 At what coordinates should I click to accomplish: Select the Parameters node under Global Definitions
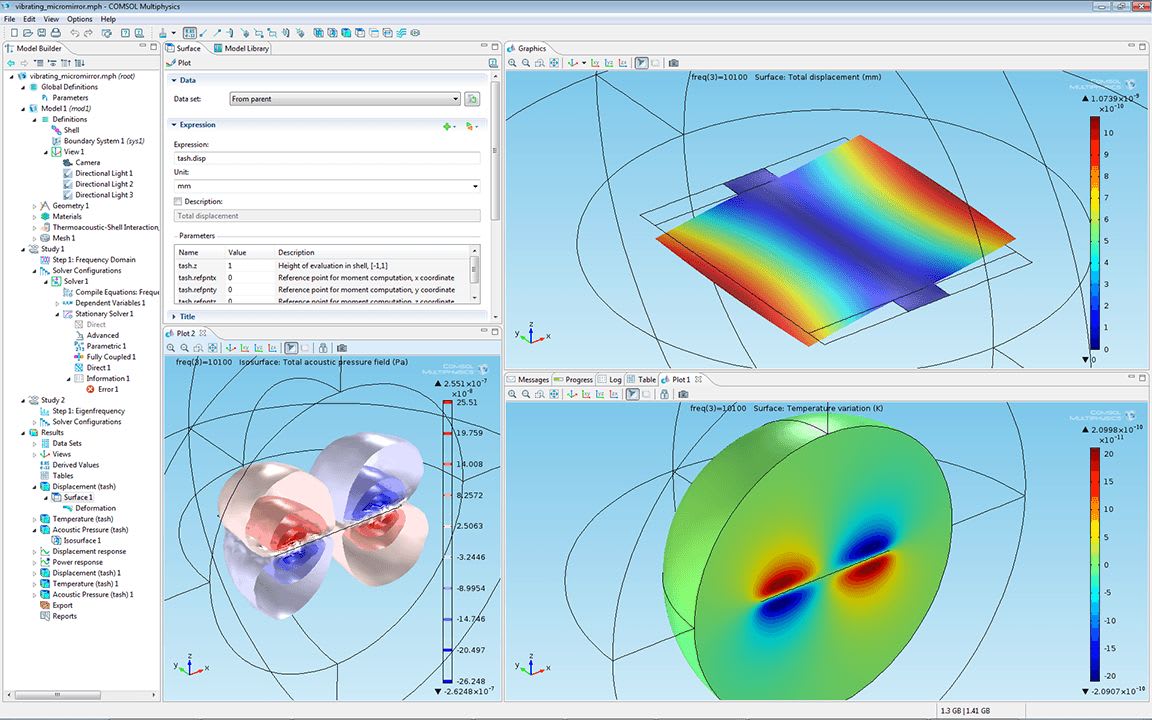point(64,98)
